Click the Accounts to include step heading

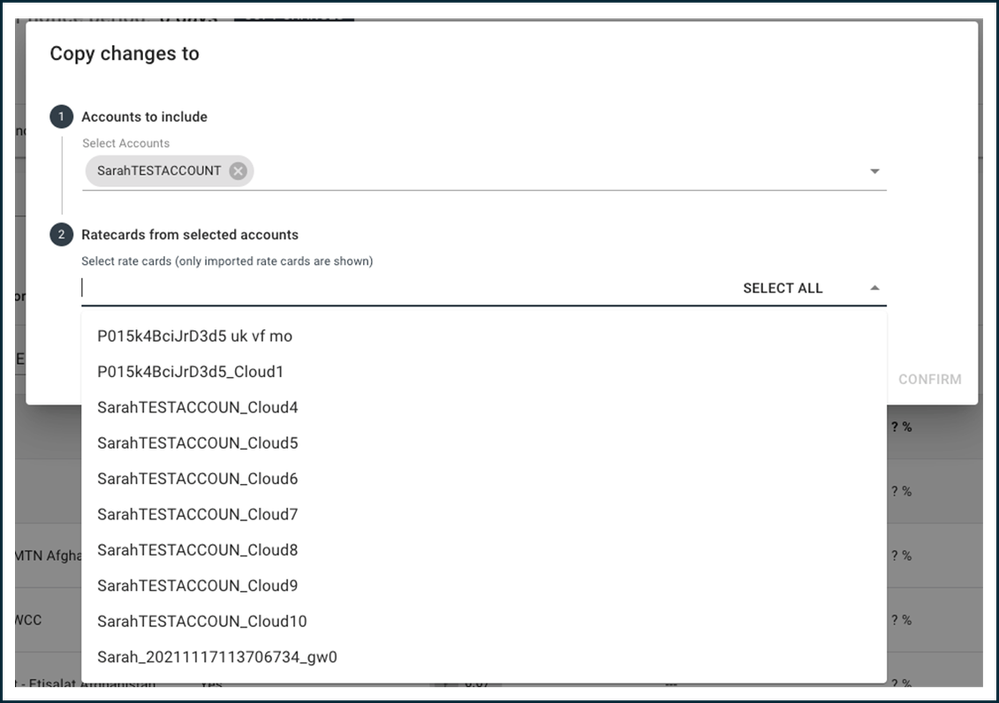(x=145, y=117)
